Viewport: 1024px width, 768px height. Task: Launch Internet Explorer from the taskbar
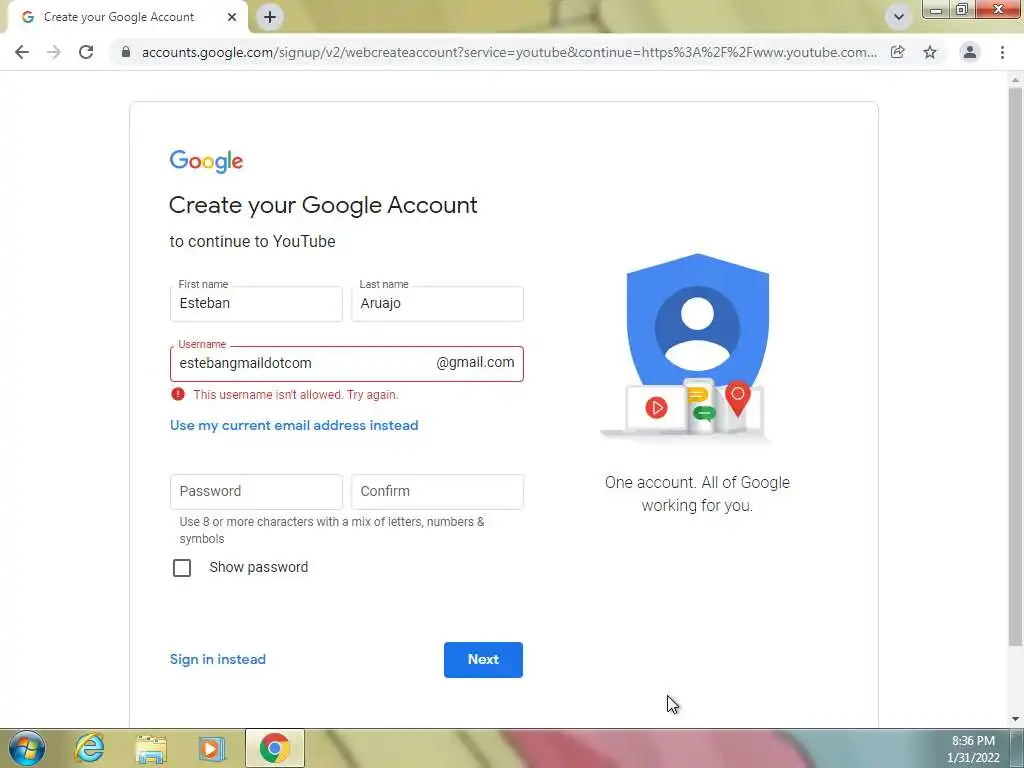point(89,748)
